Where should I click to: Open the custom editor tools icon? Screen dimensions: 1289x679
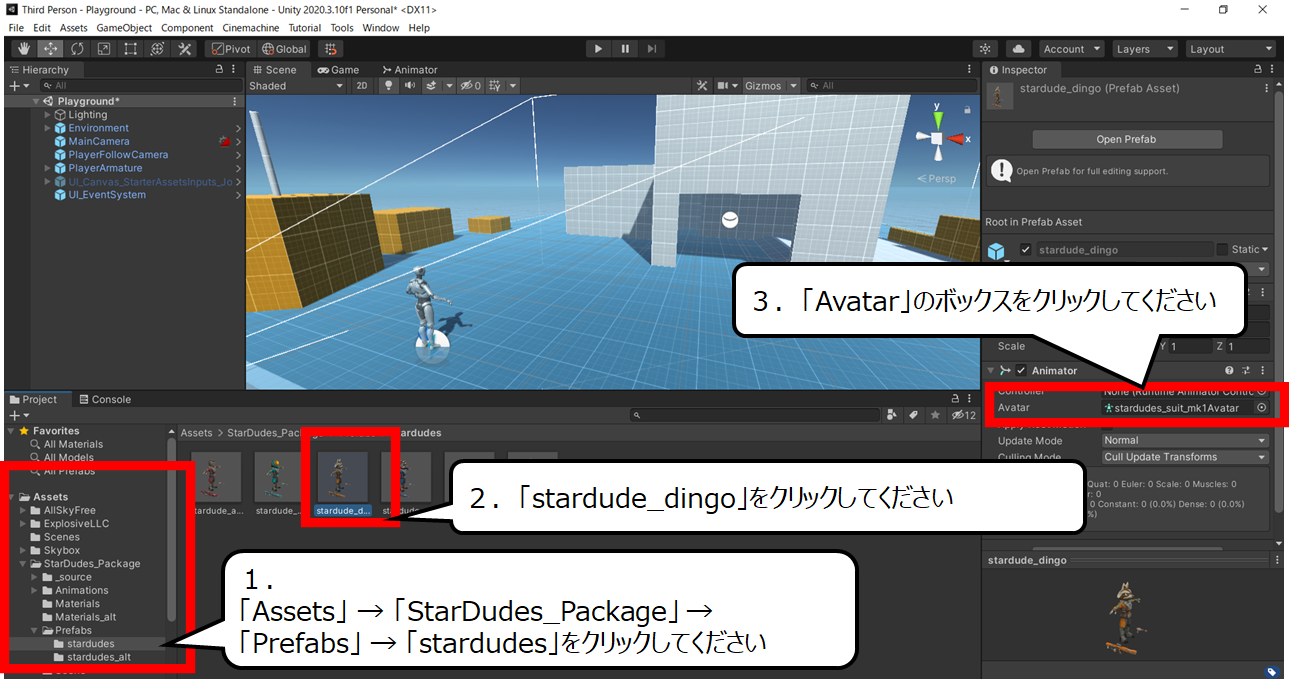(185, 48)
